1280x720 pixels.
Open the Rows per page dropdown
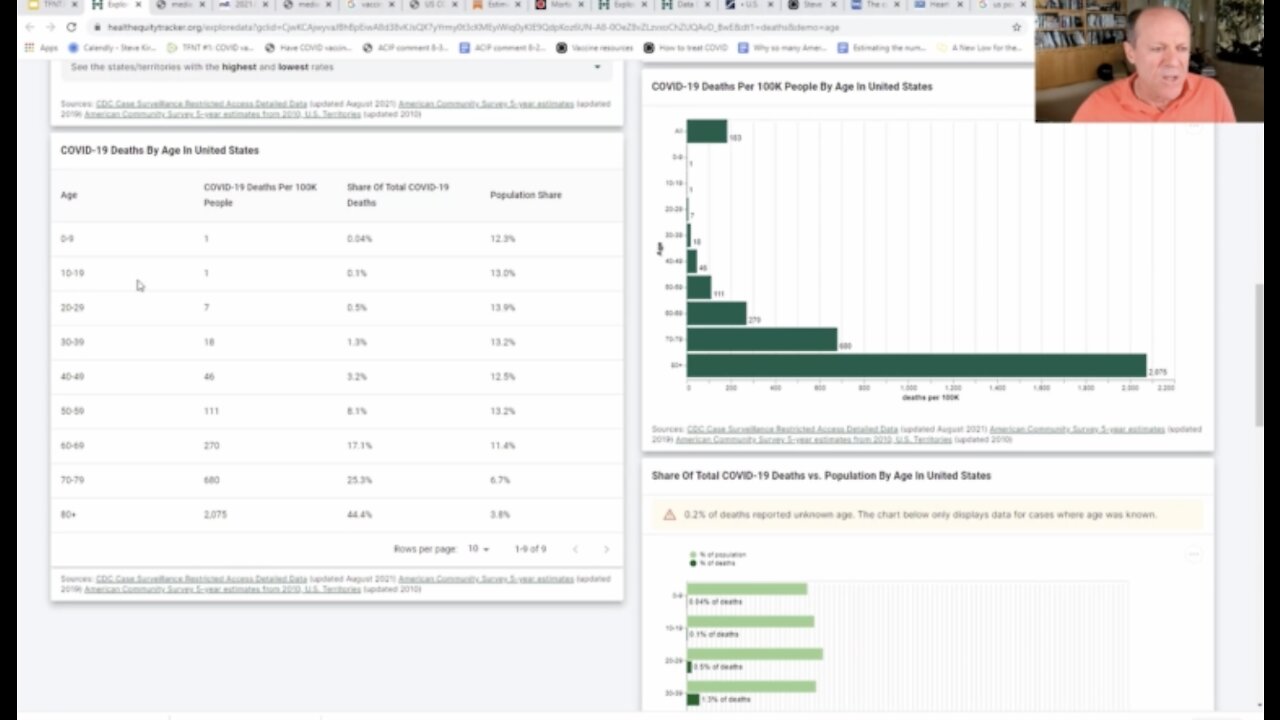pos(479,549)
